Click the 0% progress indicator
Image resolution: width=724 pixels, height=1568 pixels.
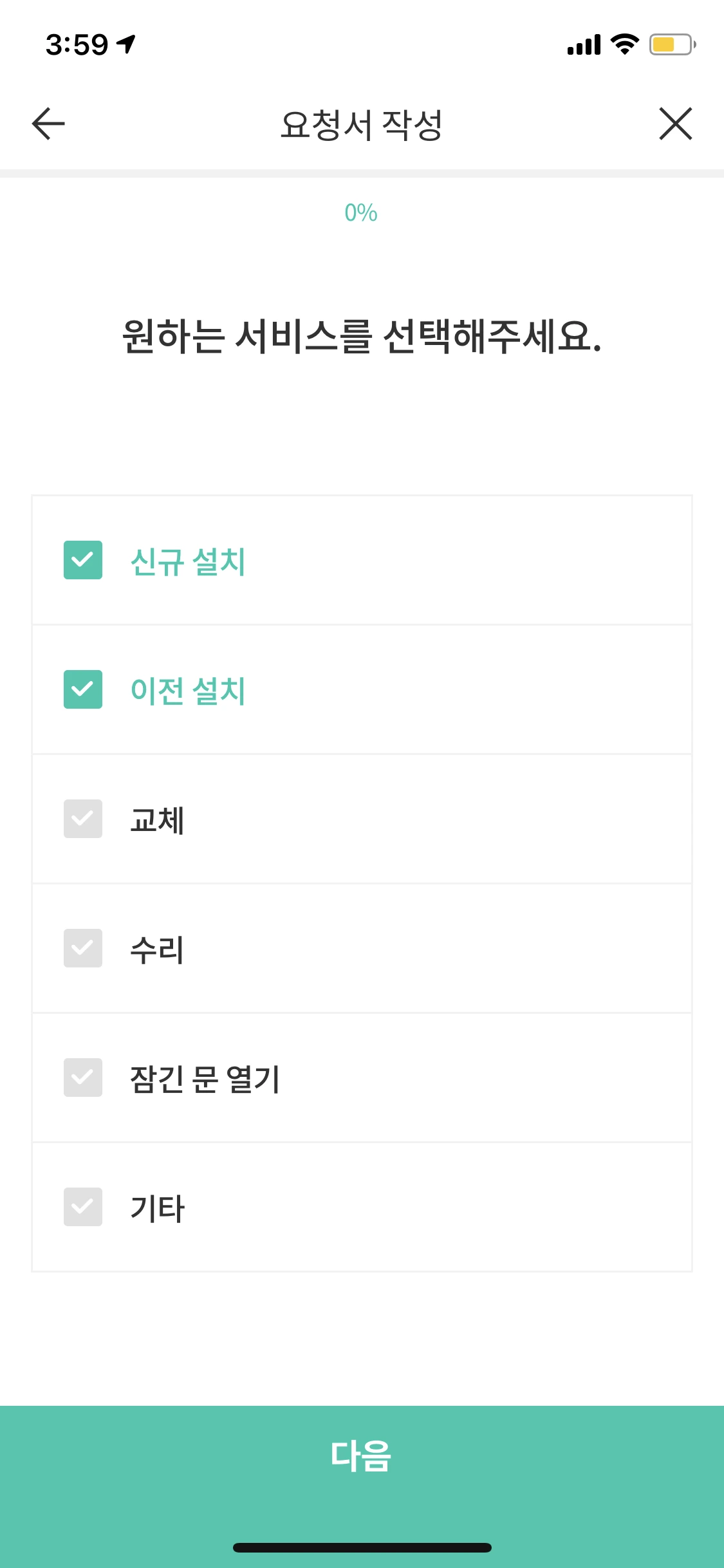pos(362,212)
